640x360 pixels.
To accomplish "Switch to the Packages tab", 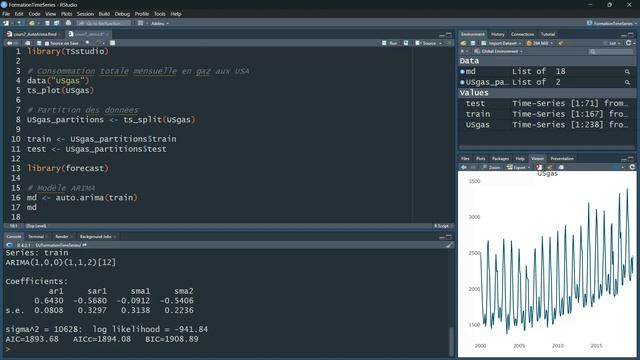I will click(x=500, y=159).
